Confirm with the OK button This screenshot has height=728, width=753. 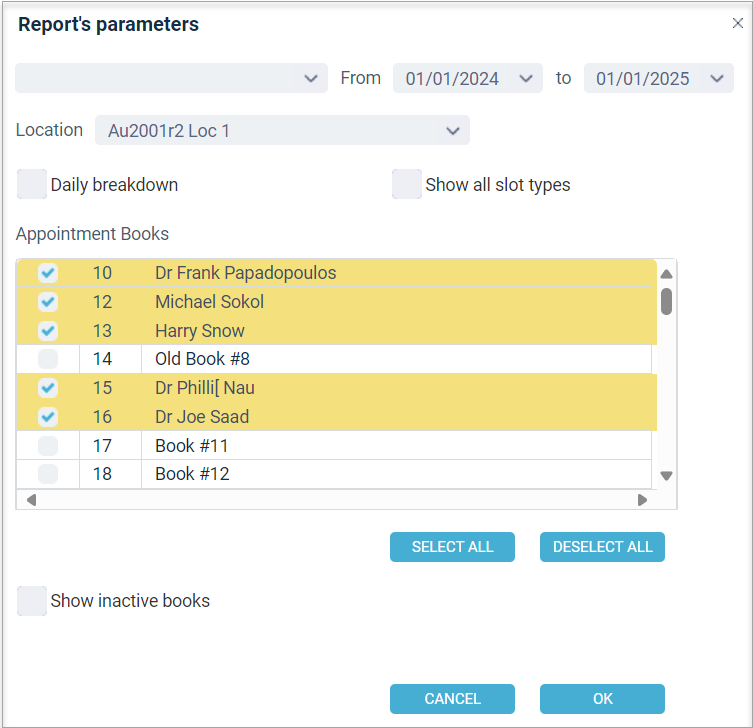coord(602,699)
